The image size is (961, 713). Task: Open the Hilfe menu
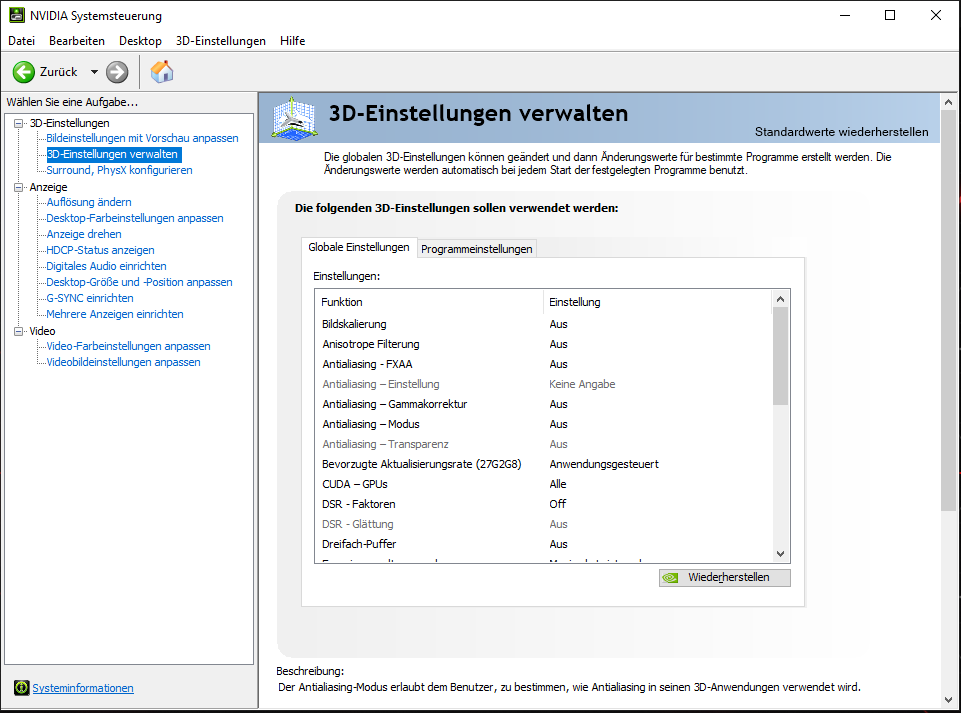(x=292, y=40)
